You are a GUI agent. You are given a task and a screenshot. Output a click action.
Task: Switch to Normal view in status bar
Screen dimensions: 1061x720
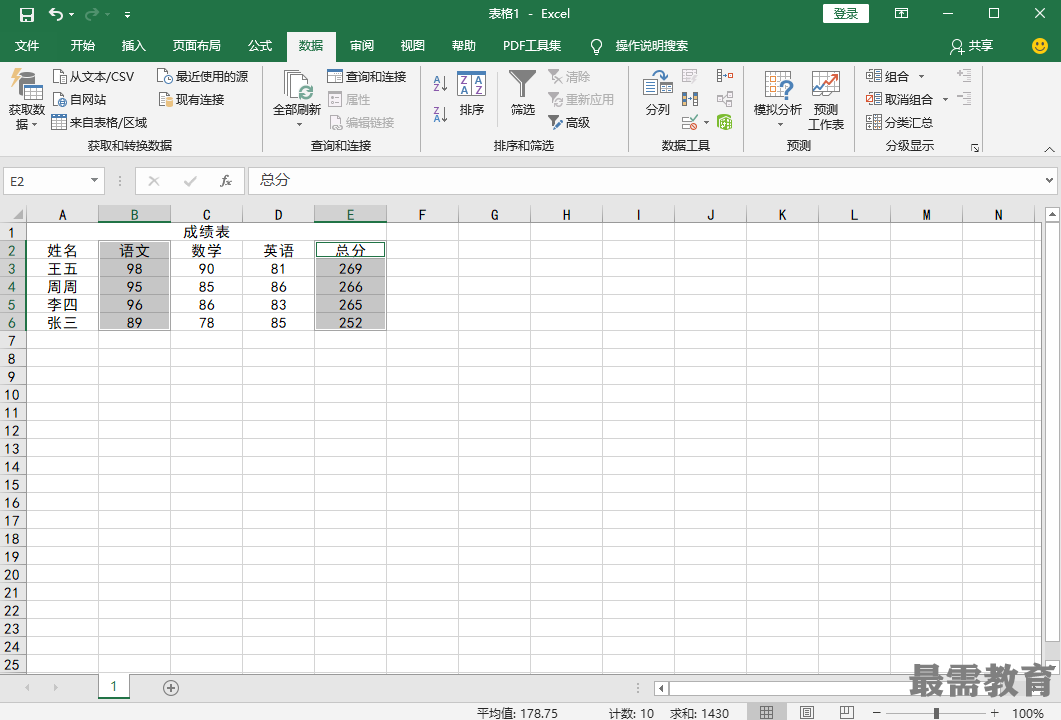click(766, 712)
